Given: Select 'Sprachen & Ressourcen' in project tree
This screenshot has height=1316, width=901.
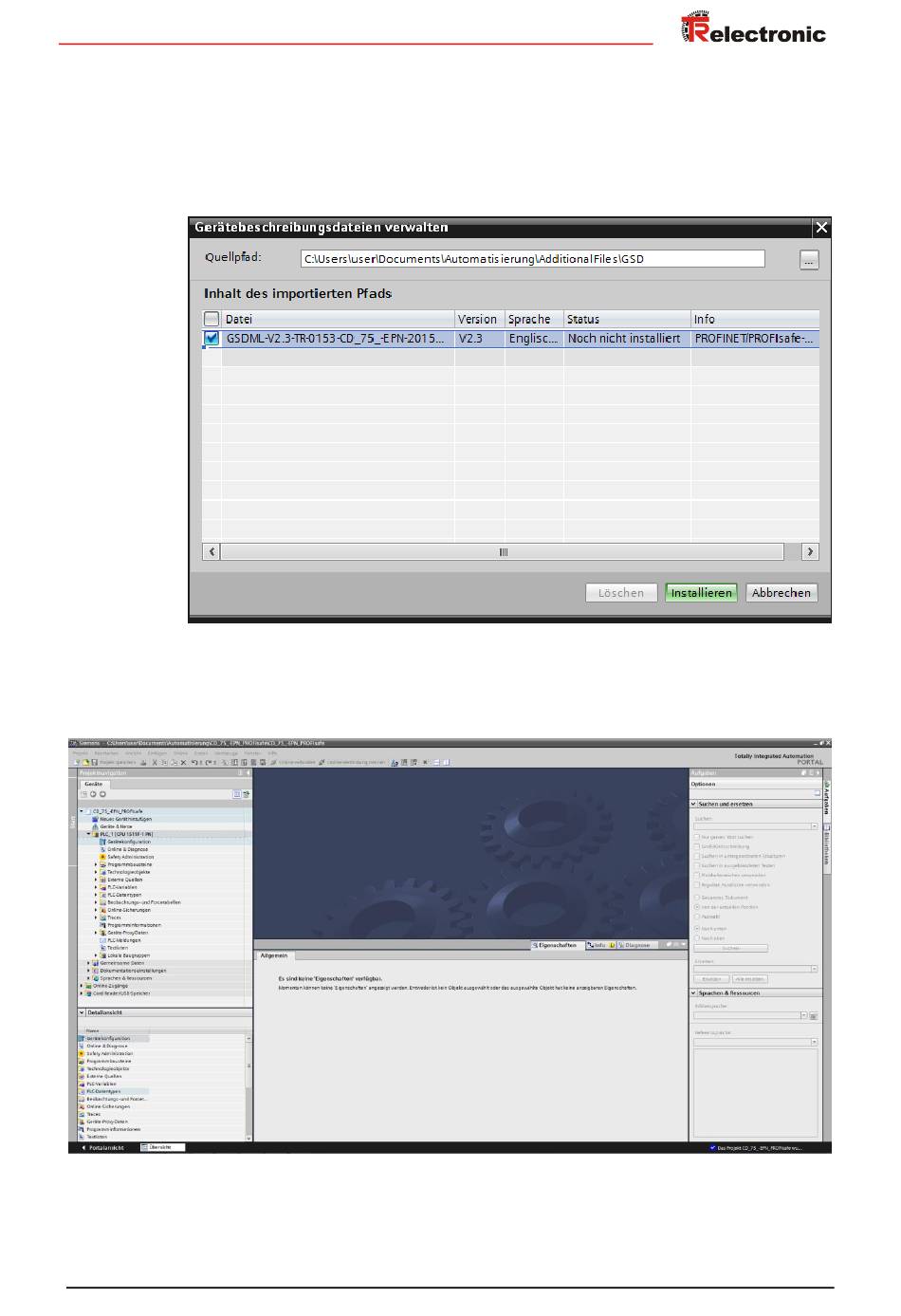Looking at the screenshot, I should (x=125, y=978).
